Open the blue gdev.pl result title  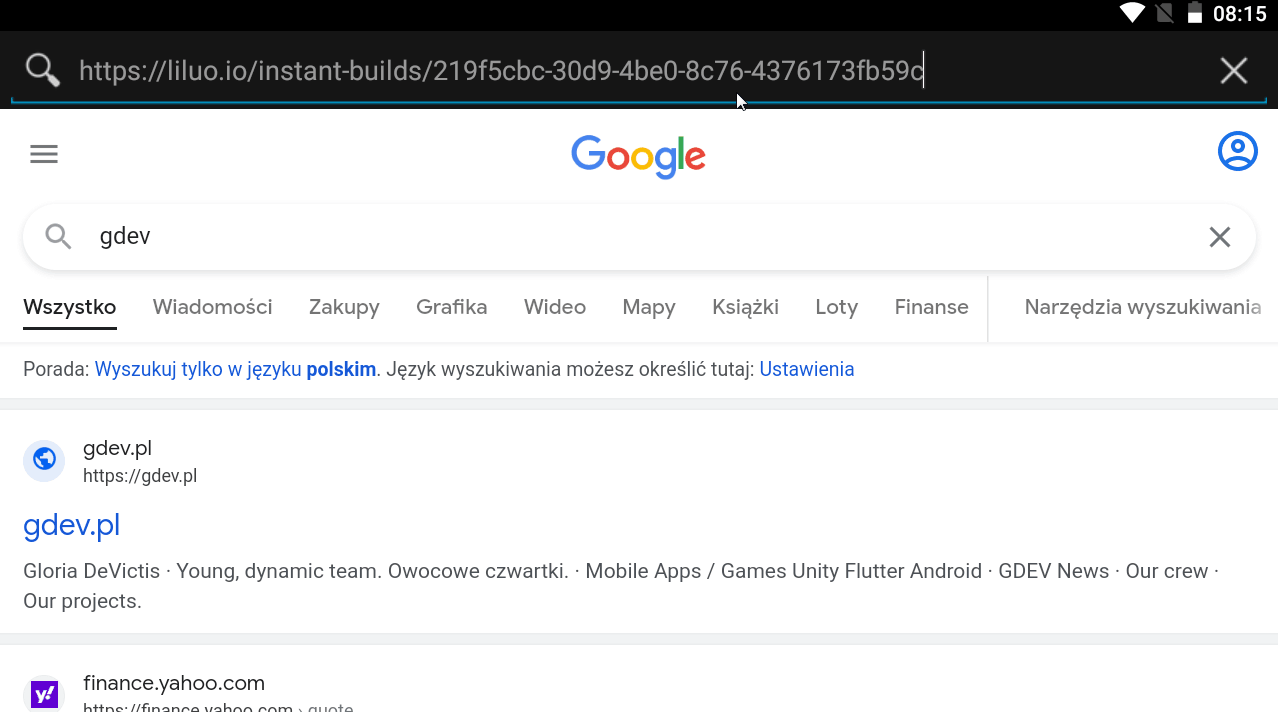(x=71, y=525)
